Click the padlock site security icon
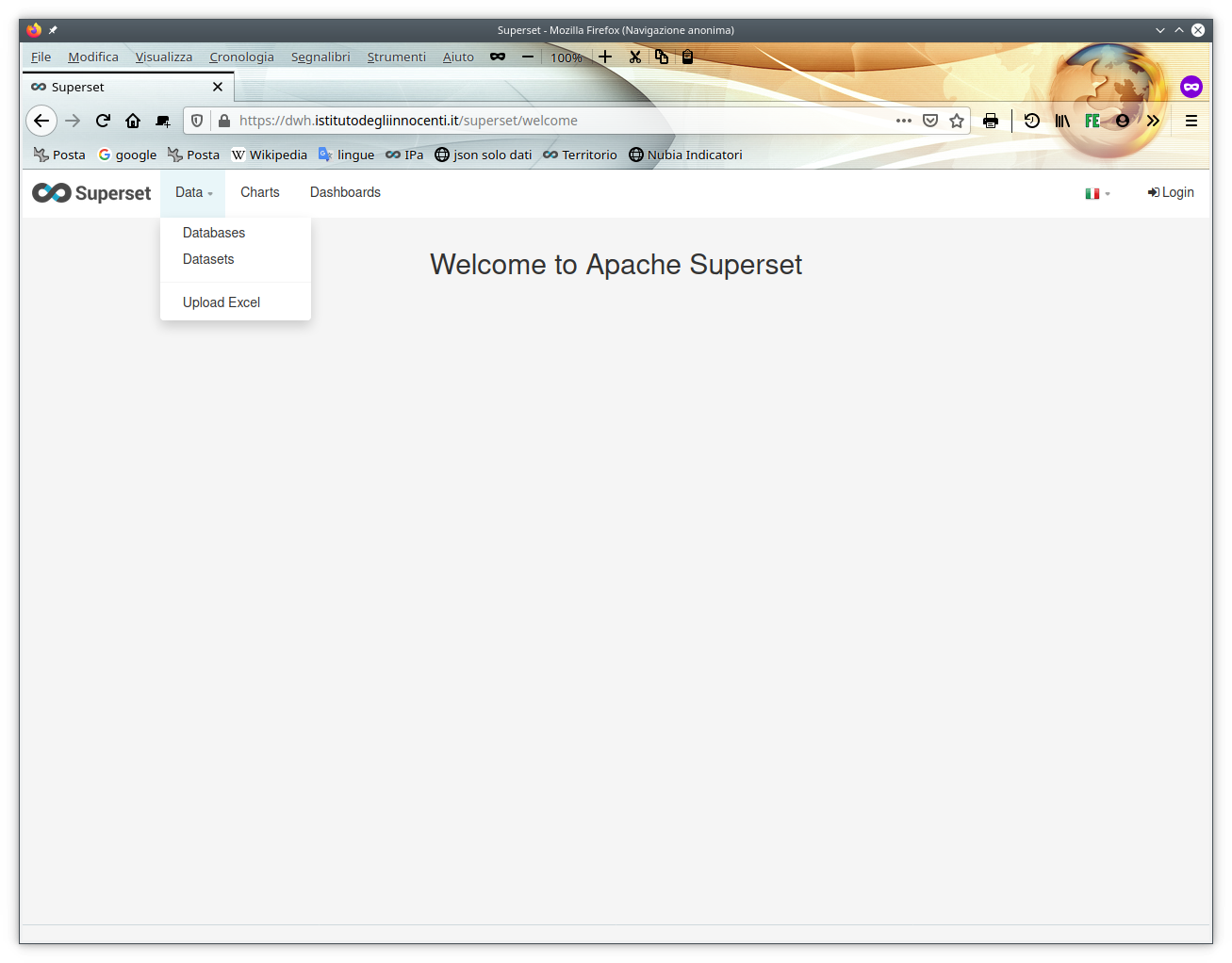This screenshot has width=1232, height=963. pyautogui.click(x=224, y=121)
